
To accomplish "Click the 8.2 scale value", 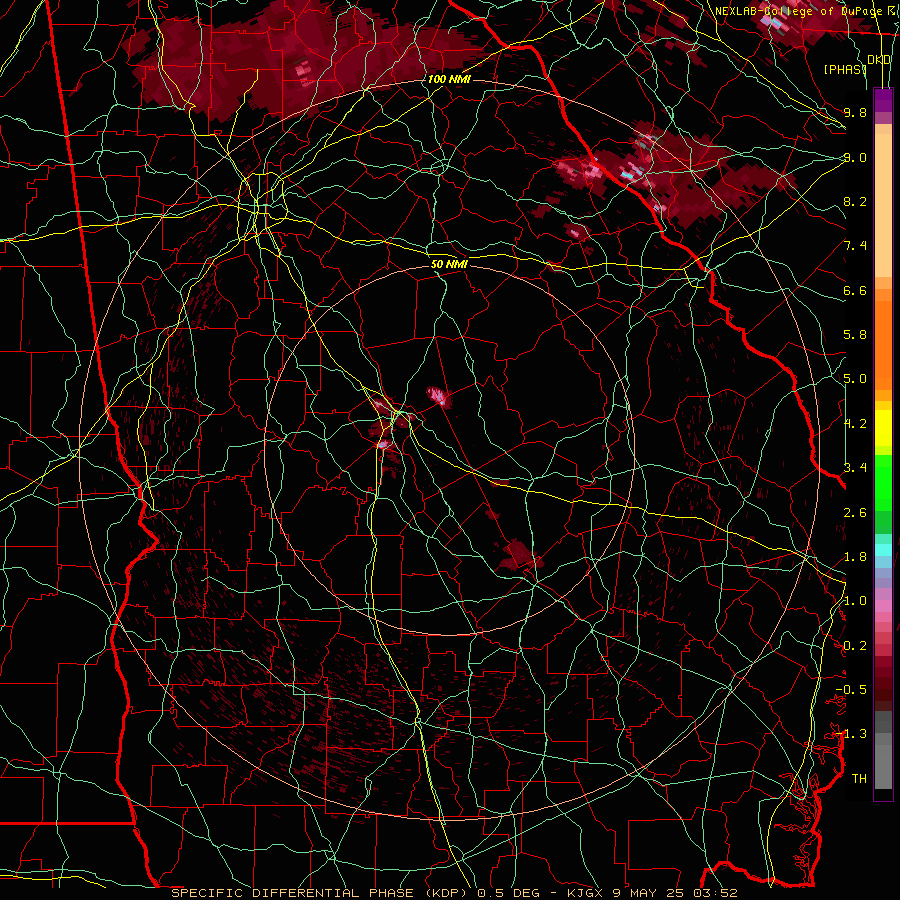I will pos(855,201).
